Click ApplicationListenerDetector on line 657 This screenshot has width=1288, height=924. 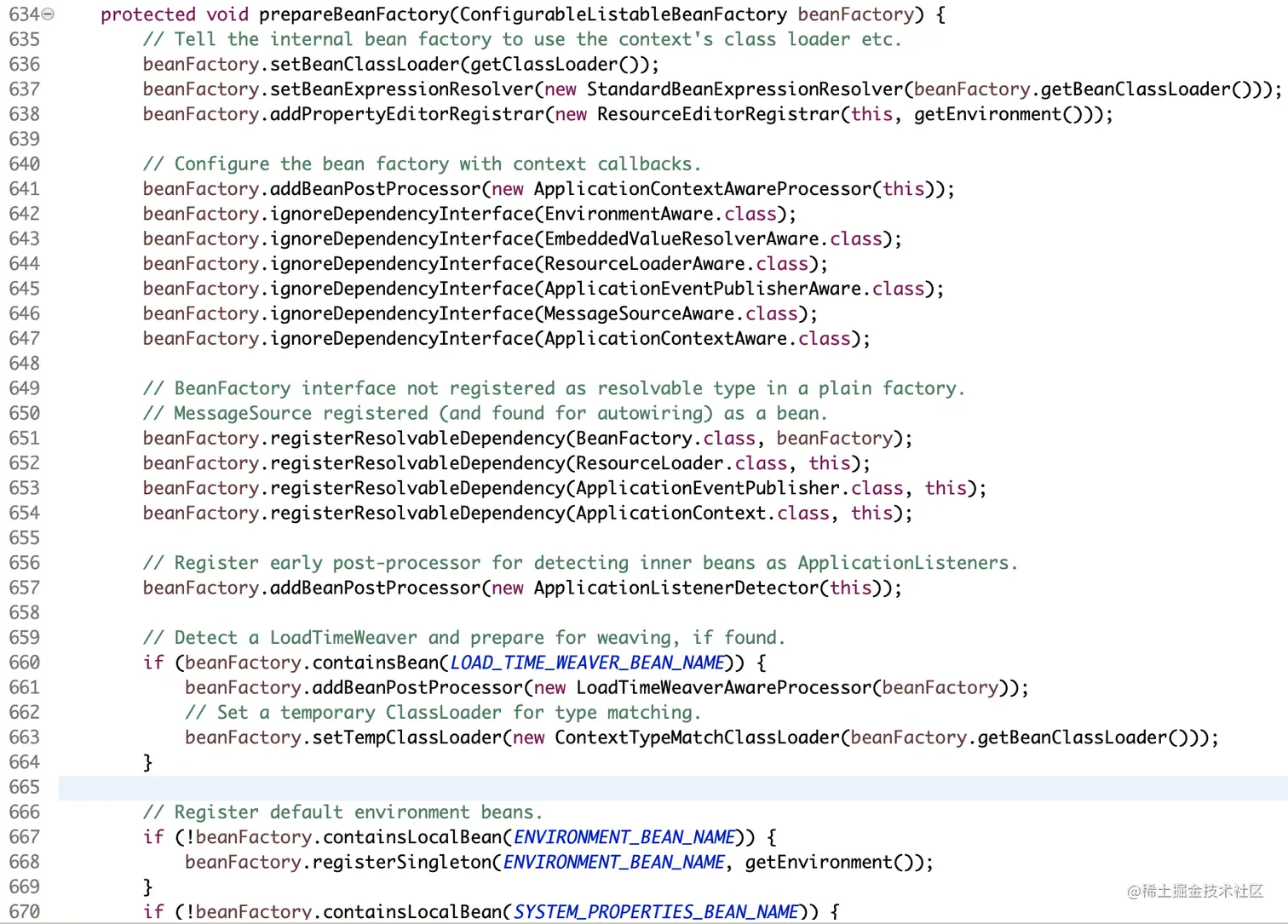point(677,588)
